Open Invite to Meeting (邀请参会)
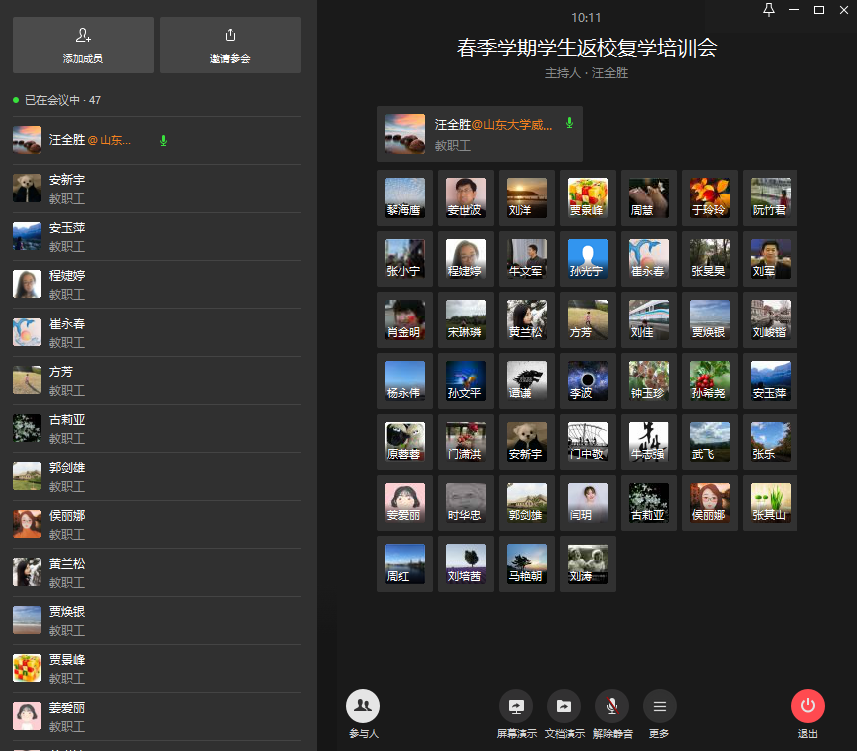This screenshot has height=751, width=857. pos(230,45)
